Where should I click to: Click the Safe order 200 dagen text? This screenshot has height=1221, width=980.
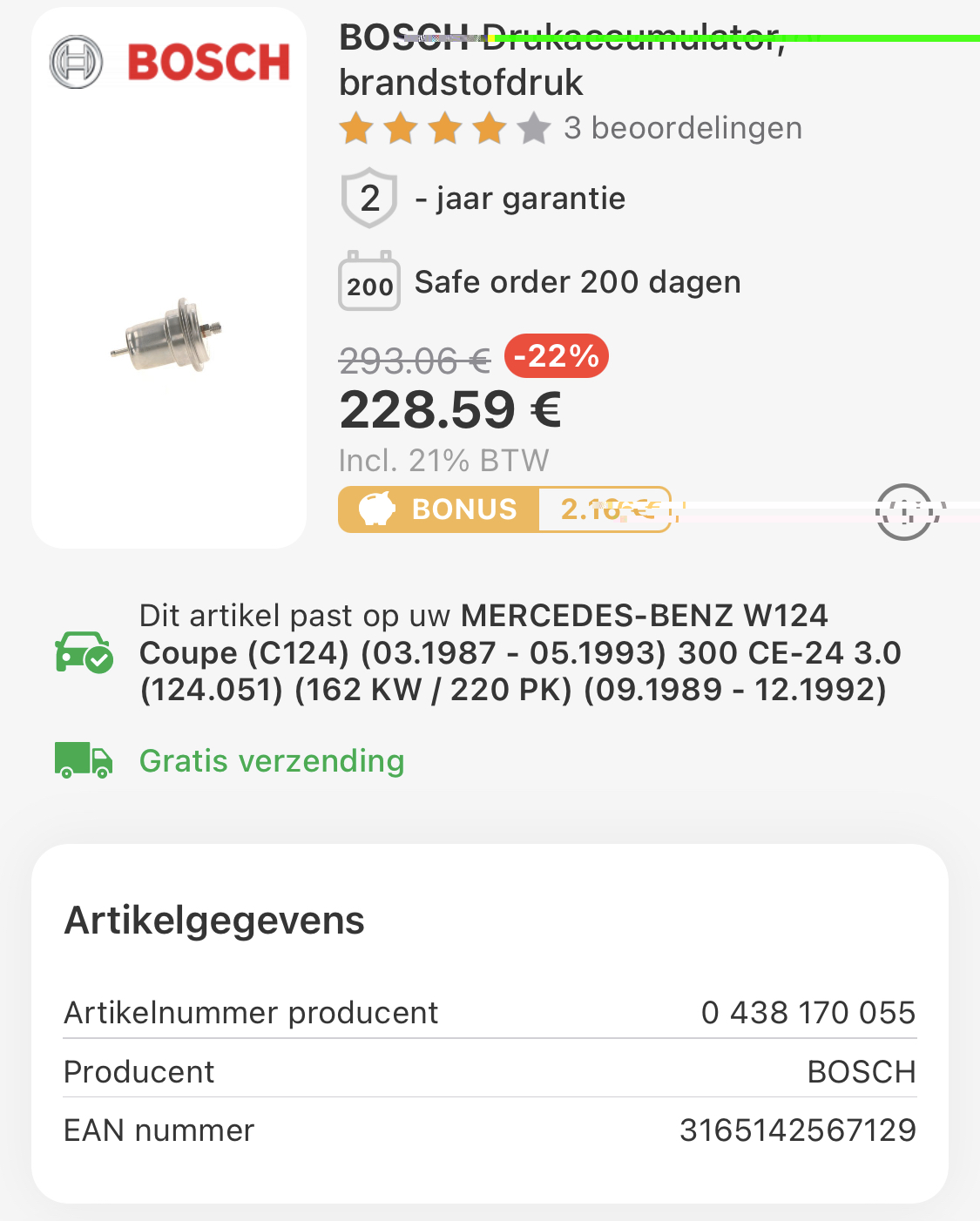578,282
